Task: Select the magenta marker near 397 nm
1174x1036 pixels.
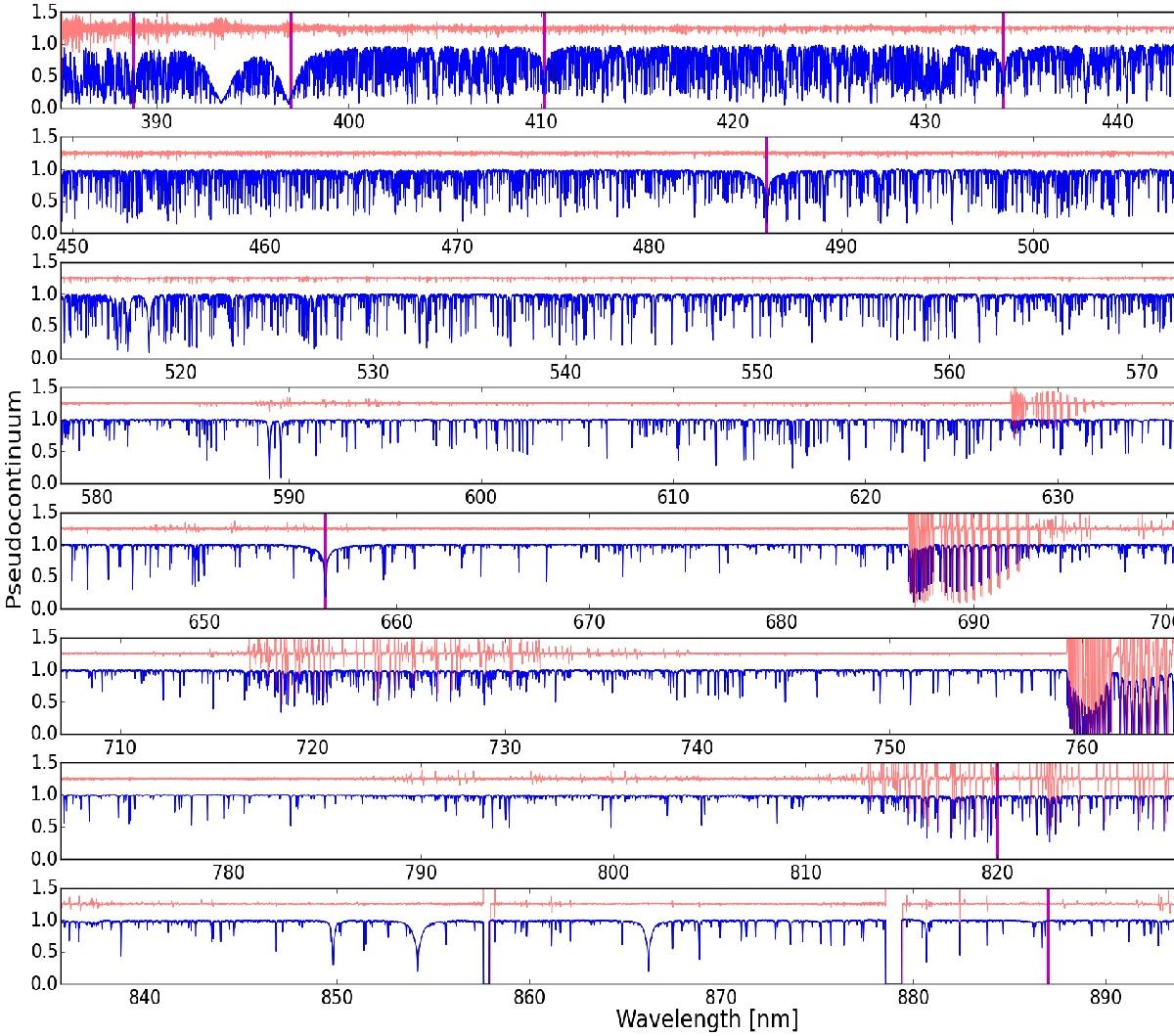Action: coord(291,61)
